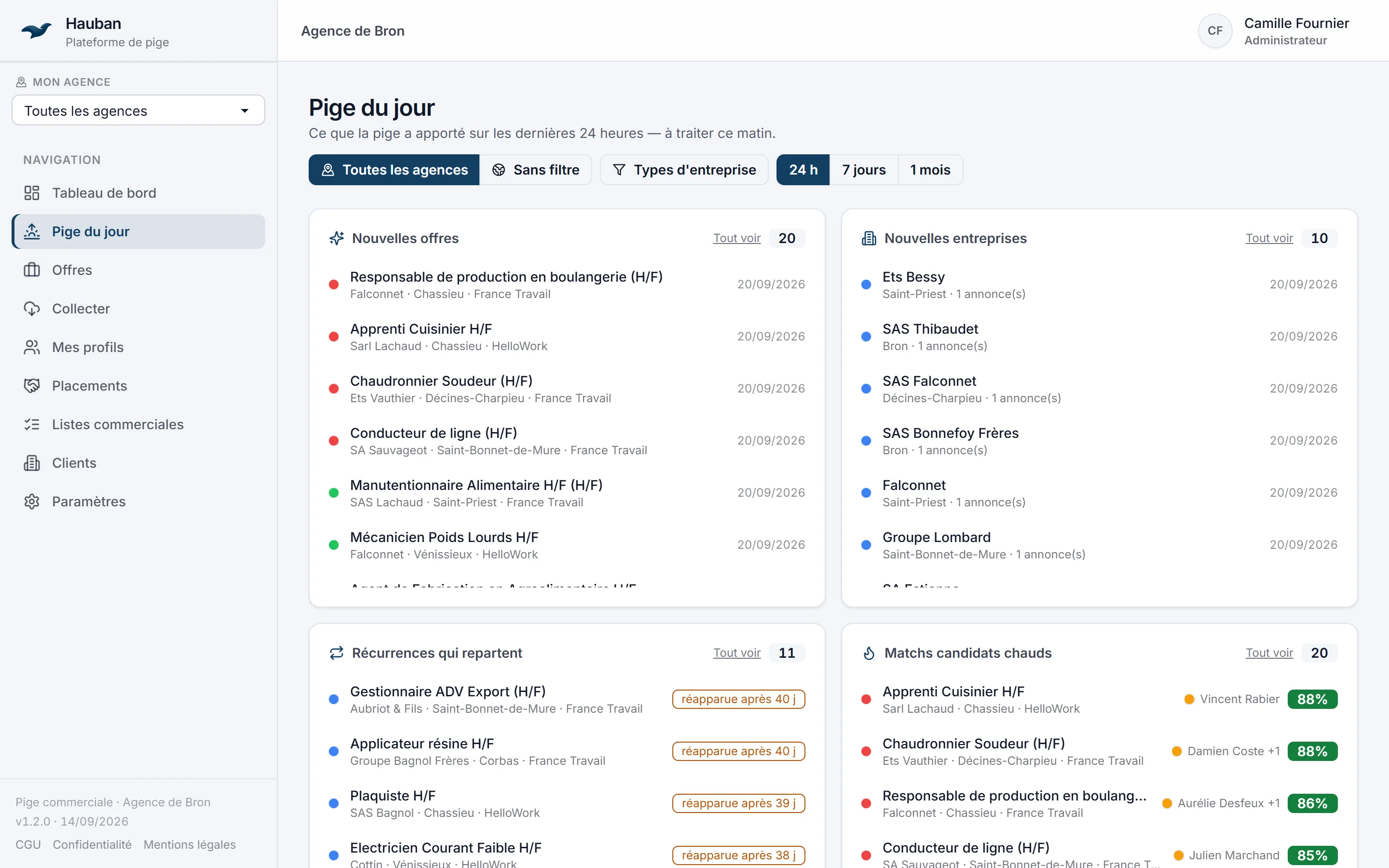Open the Ets Bessy company
This screenshot has height=868, width=1389.
(x=1099, y=285)
